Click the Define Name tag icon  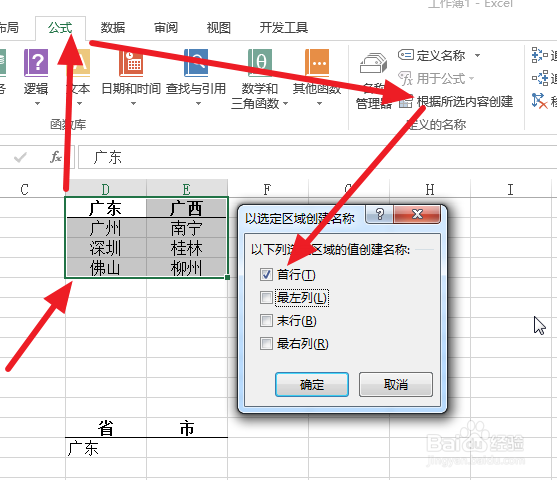pyautogui.click(x=406, y=55)
